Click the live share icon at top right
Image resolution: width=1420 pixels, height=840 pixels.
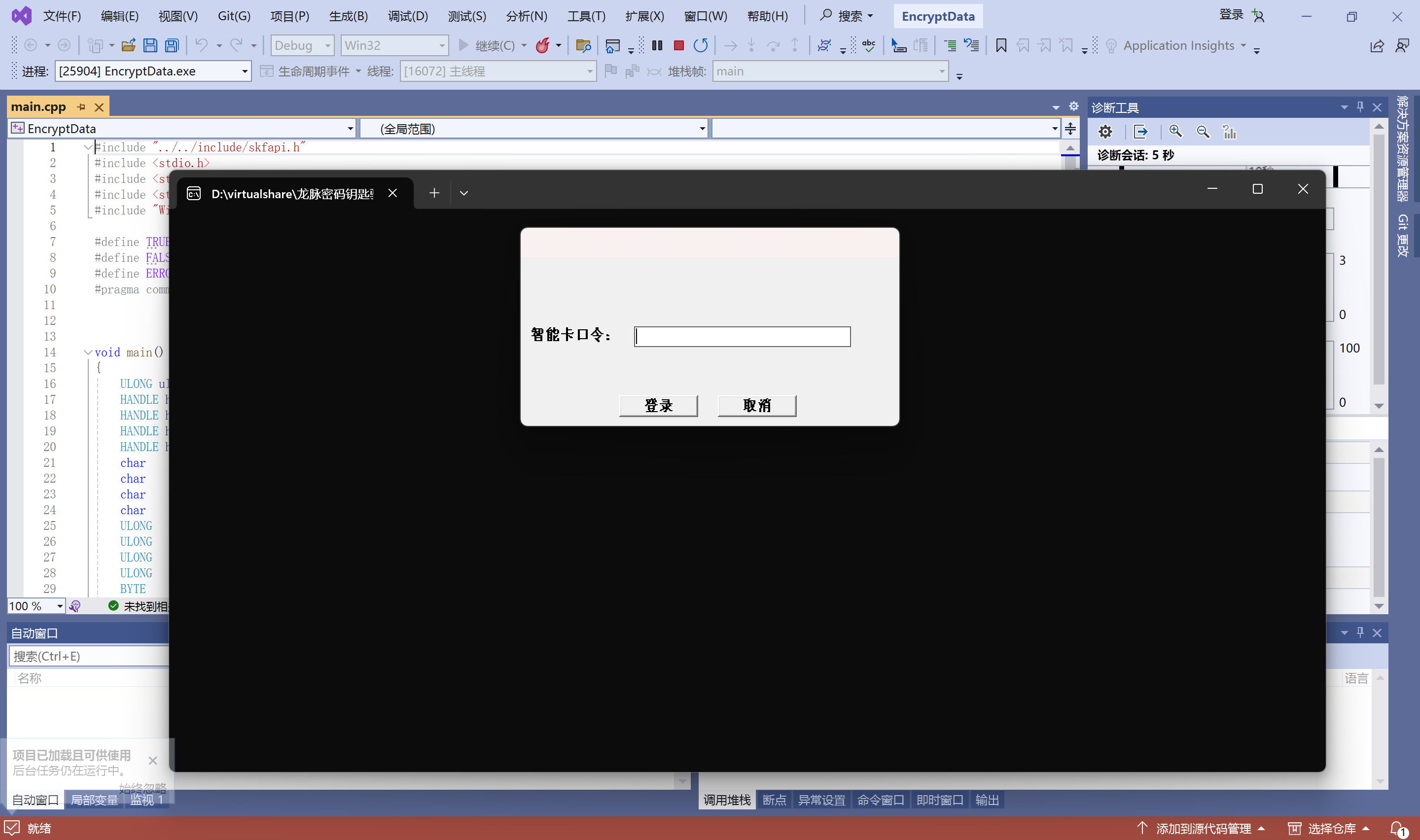pyautogui.click(x=1377, y=46)
